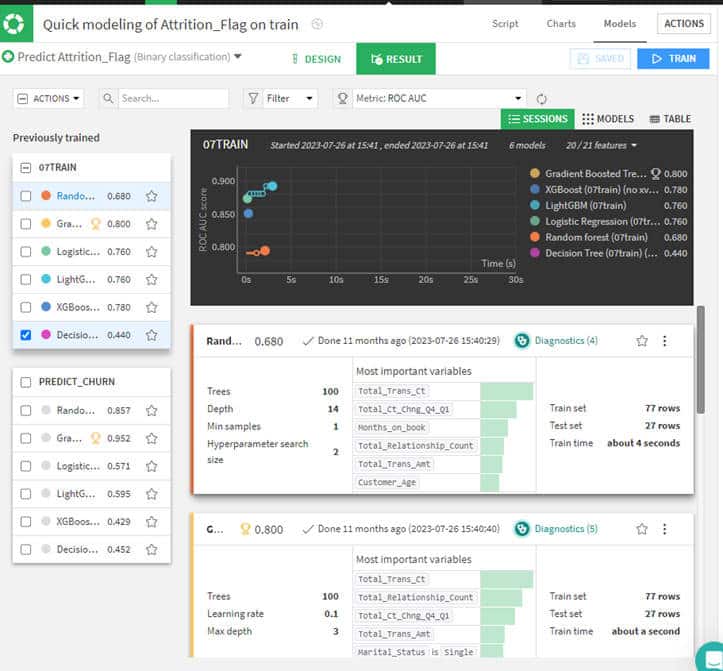
Task: Click the sync icon beside the title
Action: click(317, 24)
